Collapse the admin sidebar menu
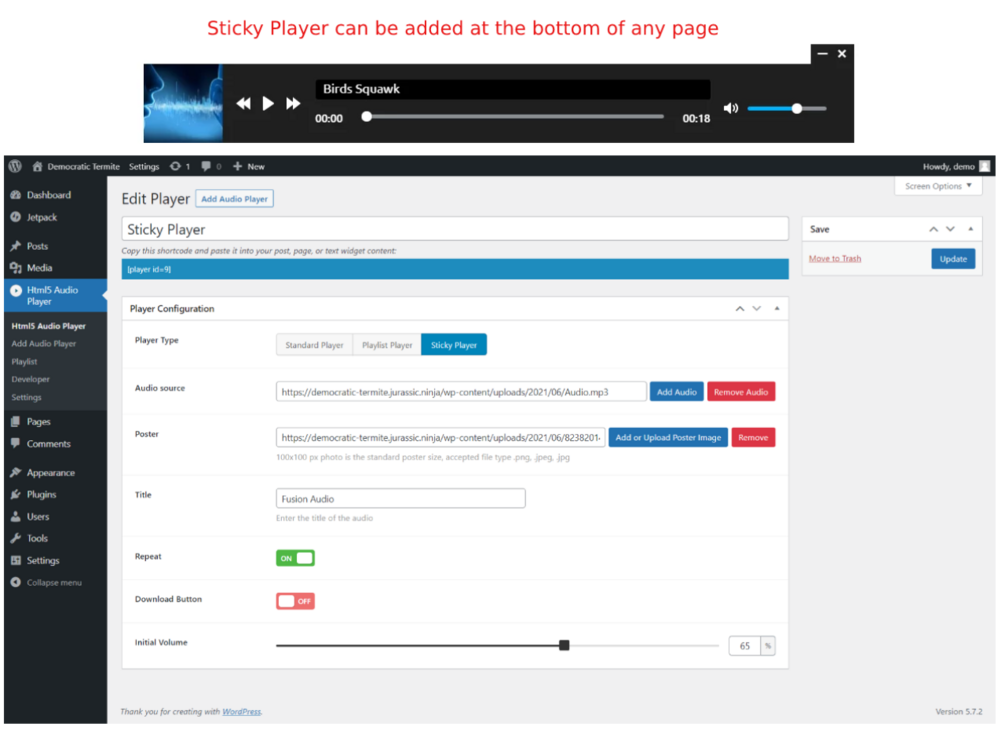 pyautogui.click(x=55, y=583)
